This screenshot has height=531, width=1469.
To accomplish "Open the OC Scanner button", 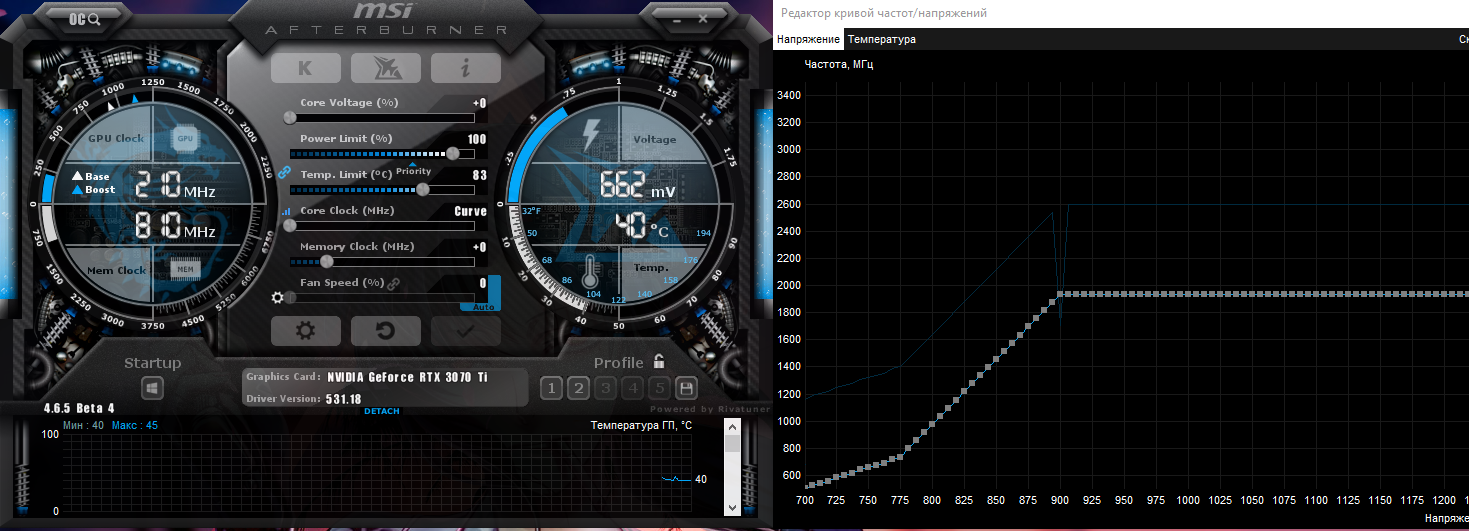I will [85, 19].
